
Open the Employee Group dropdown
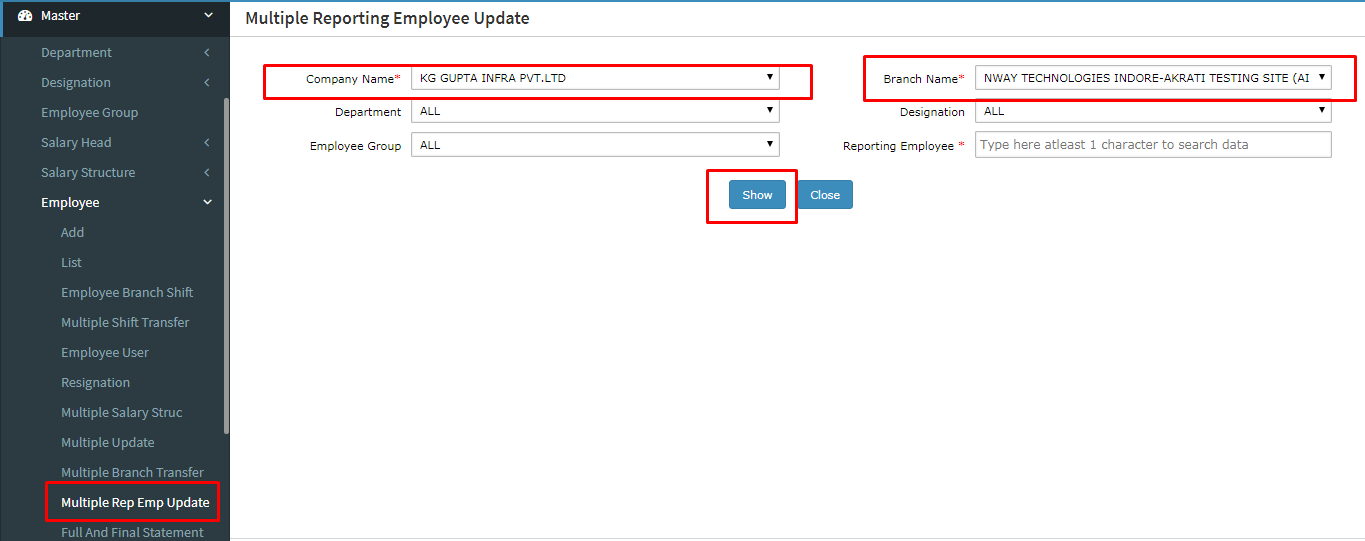pos(594,145)
